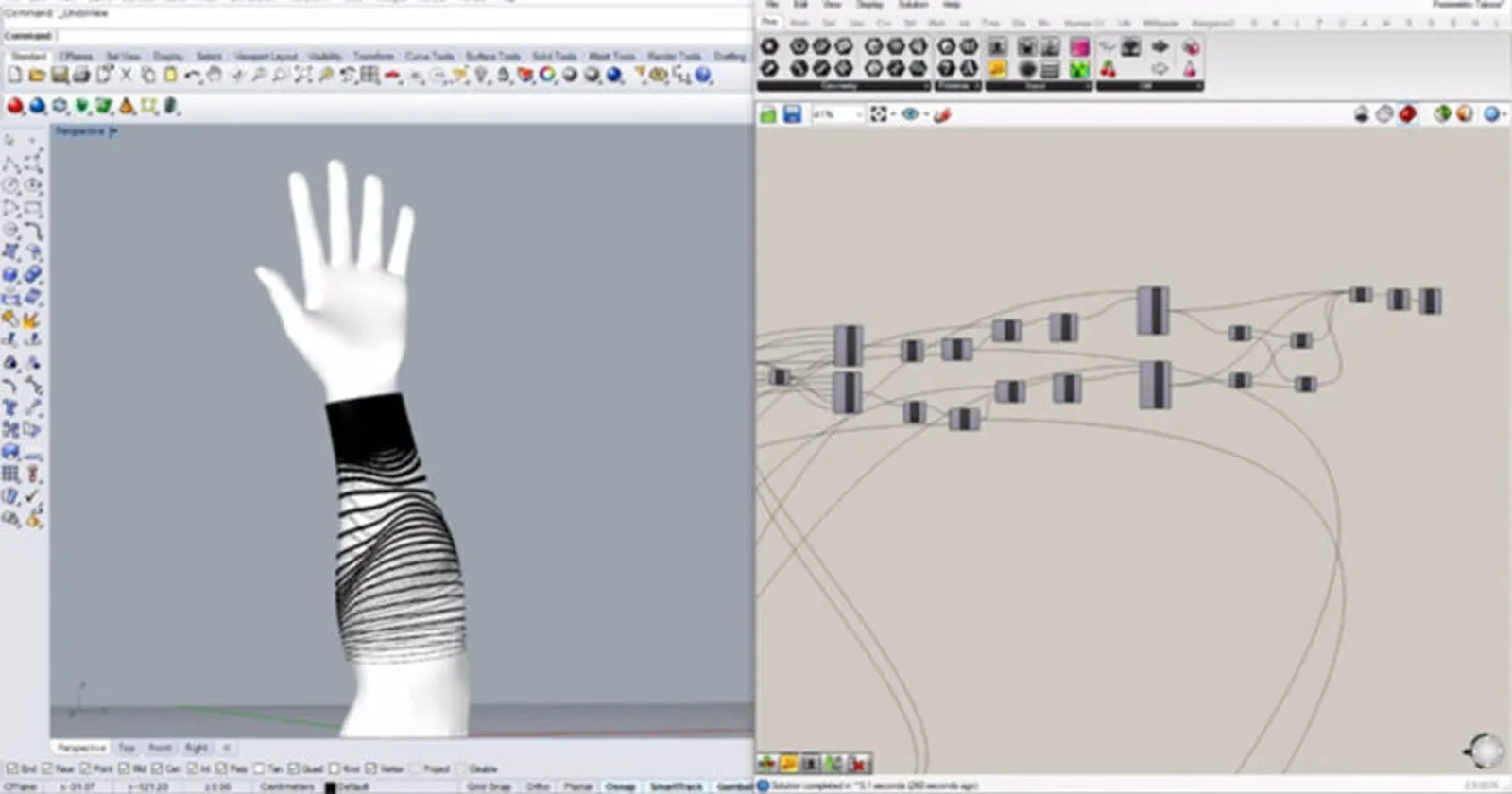1512x794 pixels.
Task: Open the Grasshopper canvas zoom percentage dropdown
Action: (x=858, y=114)
